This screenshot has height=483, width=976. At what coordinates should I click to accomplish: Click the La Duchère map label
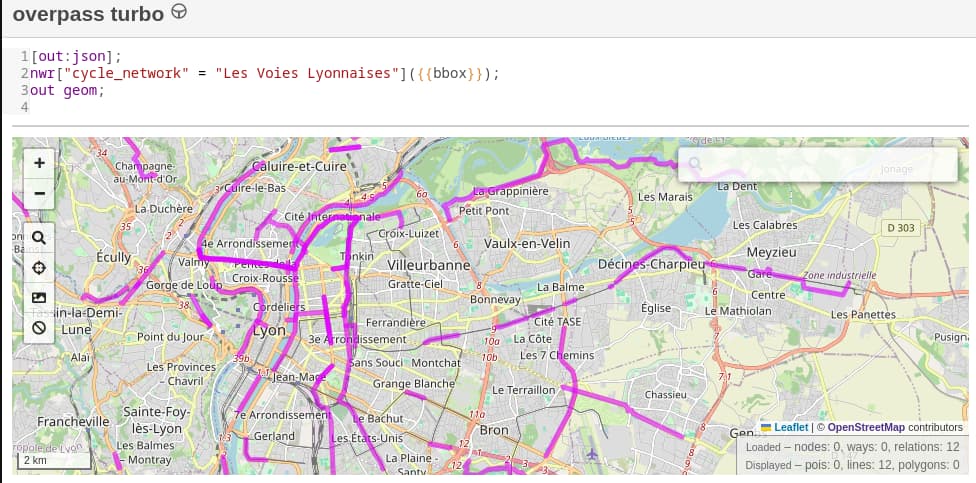tap(164, 209)
